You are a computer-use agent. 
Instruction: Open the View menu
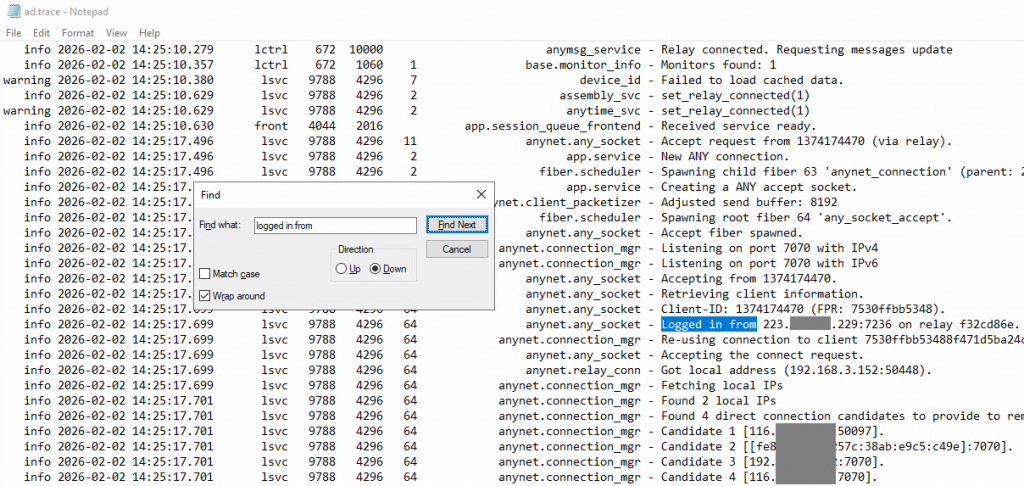pyautogui.click(x=116, y=33)
